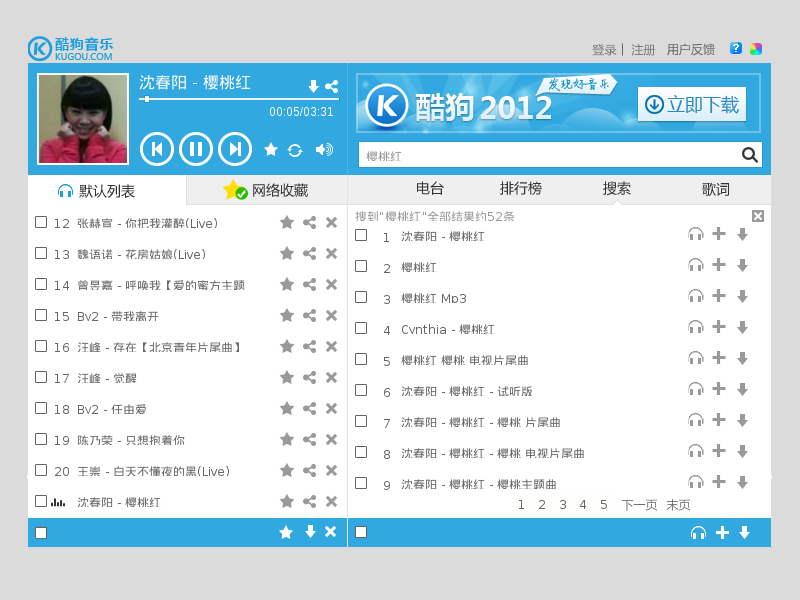Star track 12 张赫宣 in playlist
Viewport: 800px width, 600px height.
(287, 222)
